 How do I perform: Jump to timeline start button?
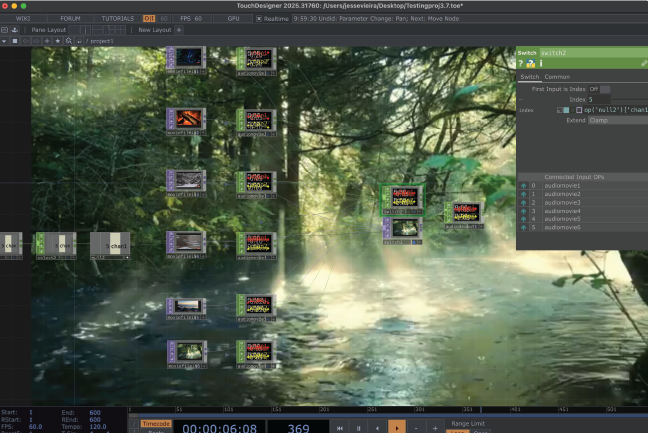click(340, 428)
